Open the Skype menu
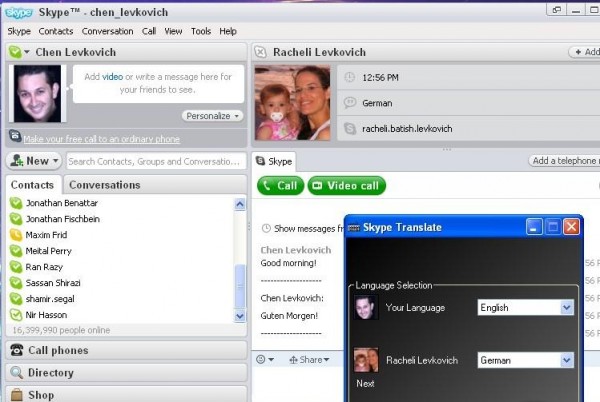 (19, 31)
